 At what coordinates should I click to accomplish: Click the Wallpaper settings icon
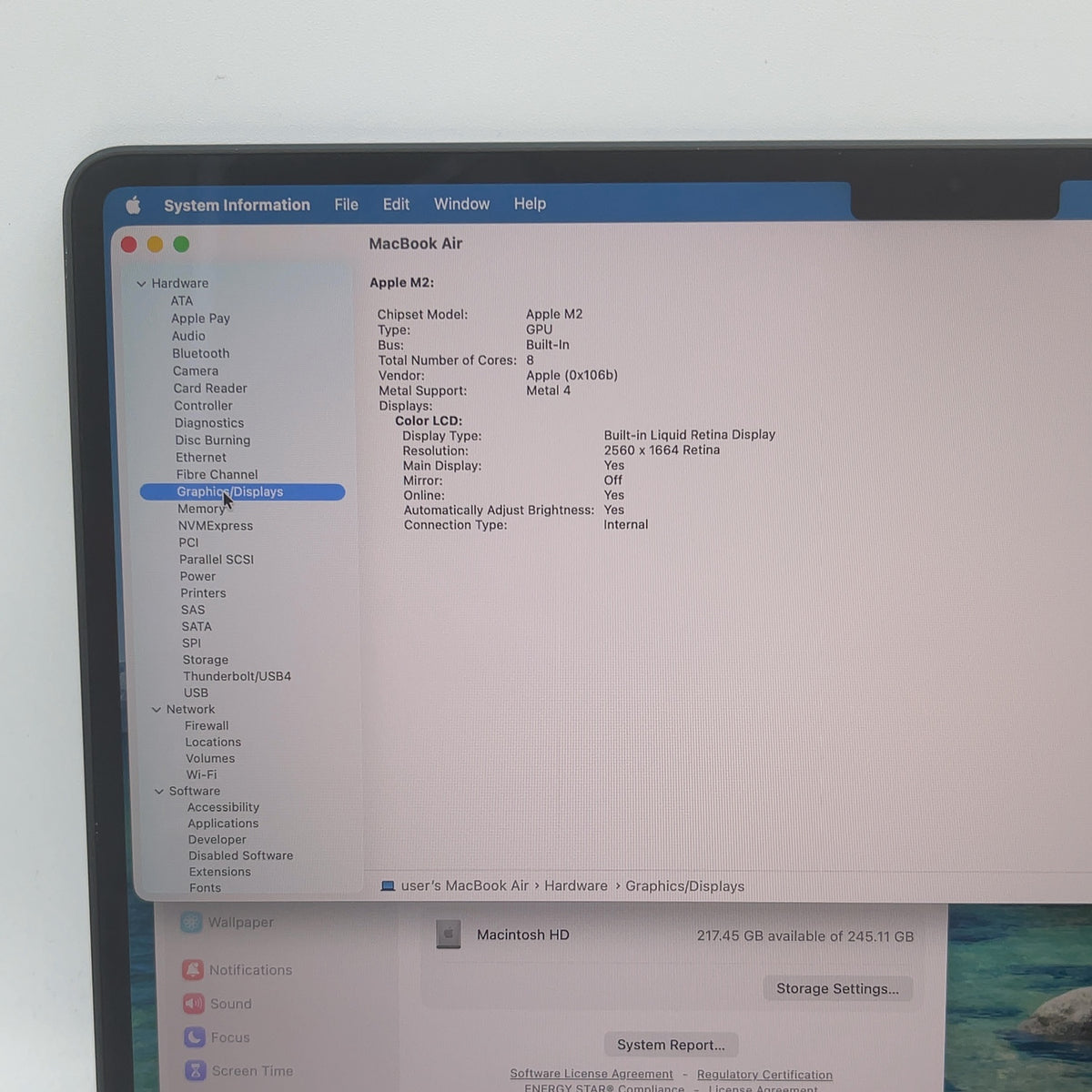point(191,922)
